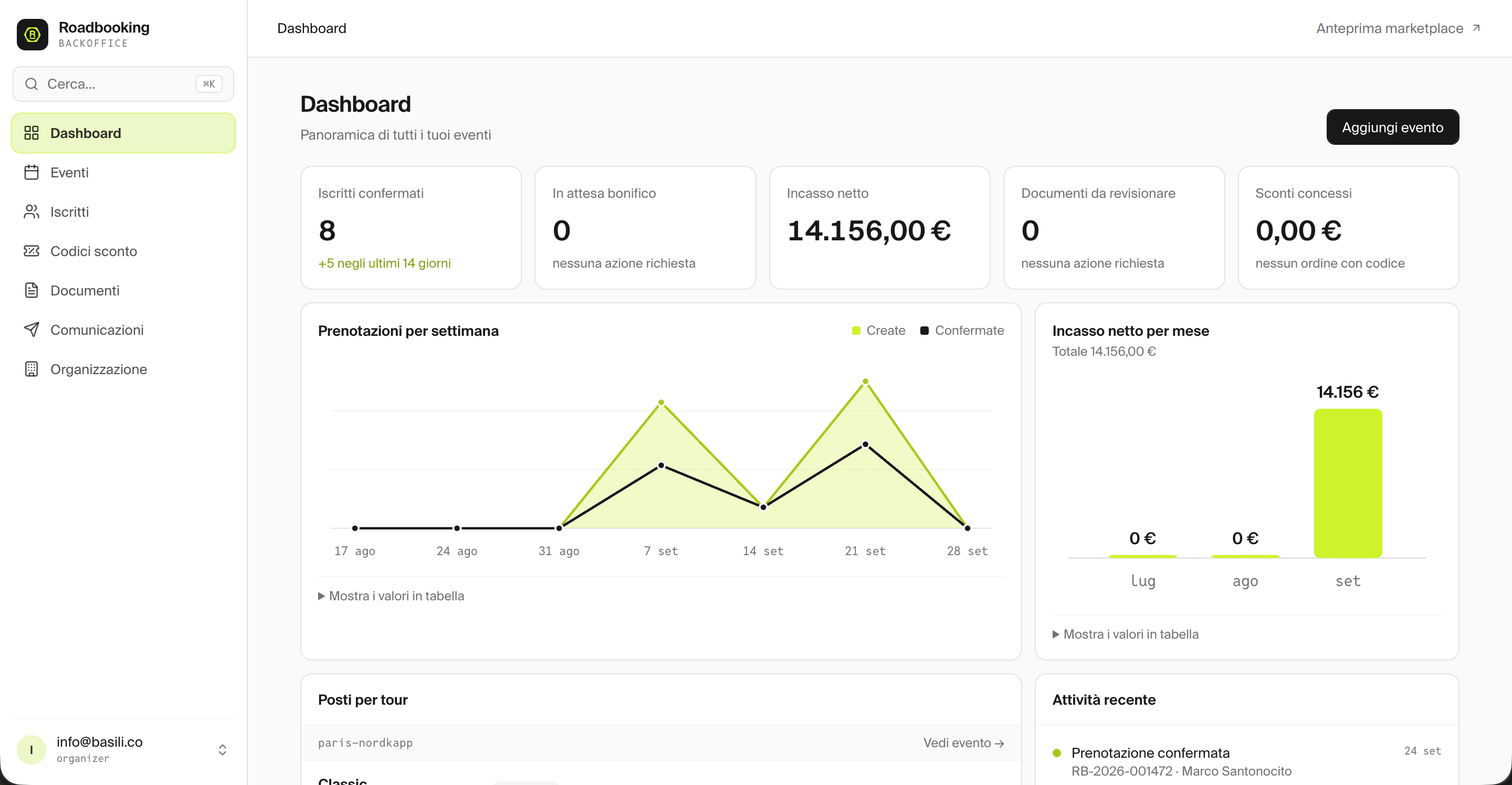Click the Comunicazioni paper plane icon
The image size is (1512, 785).
point(31,329)
